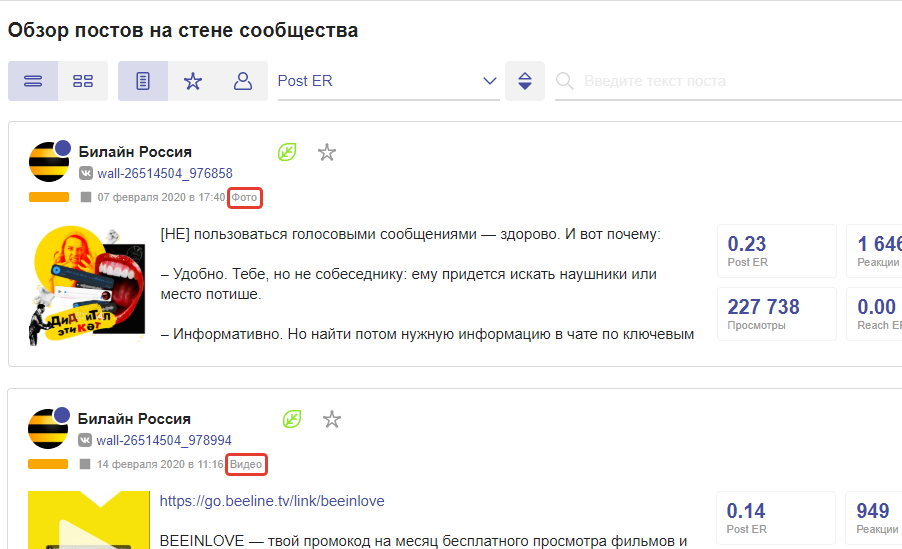Image resolution: width=902 pixels, height=549 pixels.
Task: Click the first post text about голосовыми сообщениями
Action: pos(427,284)
